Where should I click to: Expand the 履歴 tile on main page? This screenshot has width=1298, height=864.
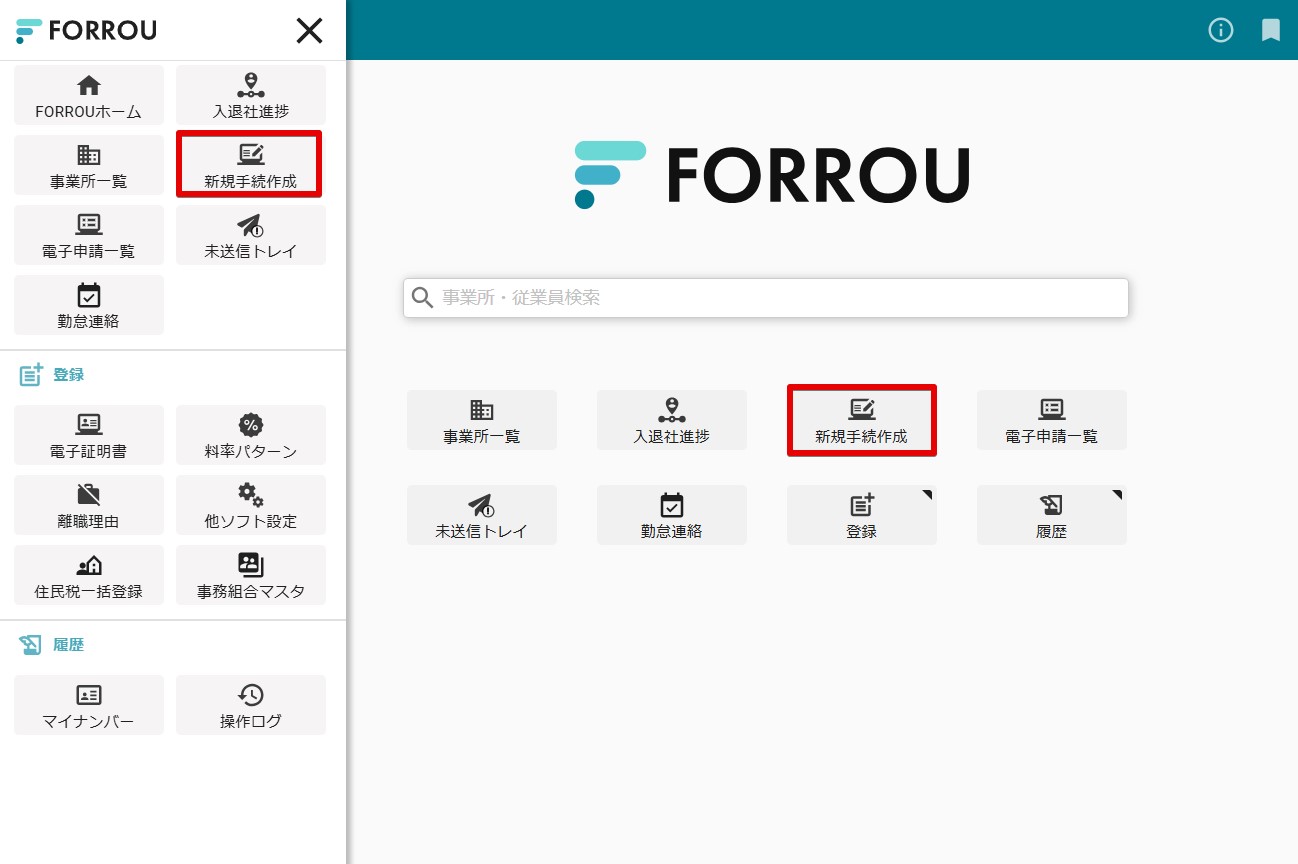(x=1052, y=515)
